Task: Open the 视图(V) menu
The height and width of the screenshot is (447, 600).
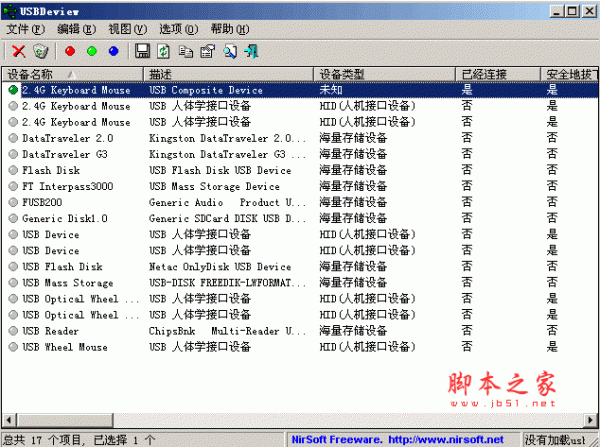Action: (x=127, y=29)
